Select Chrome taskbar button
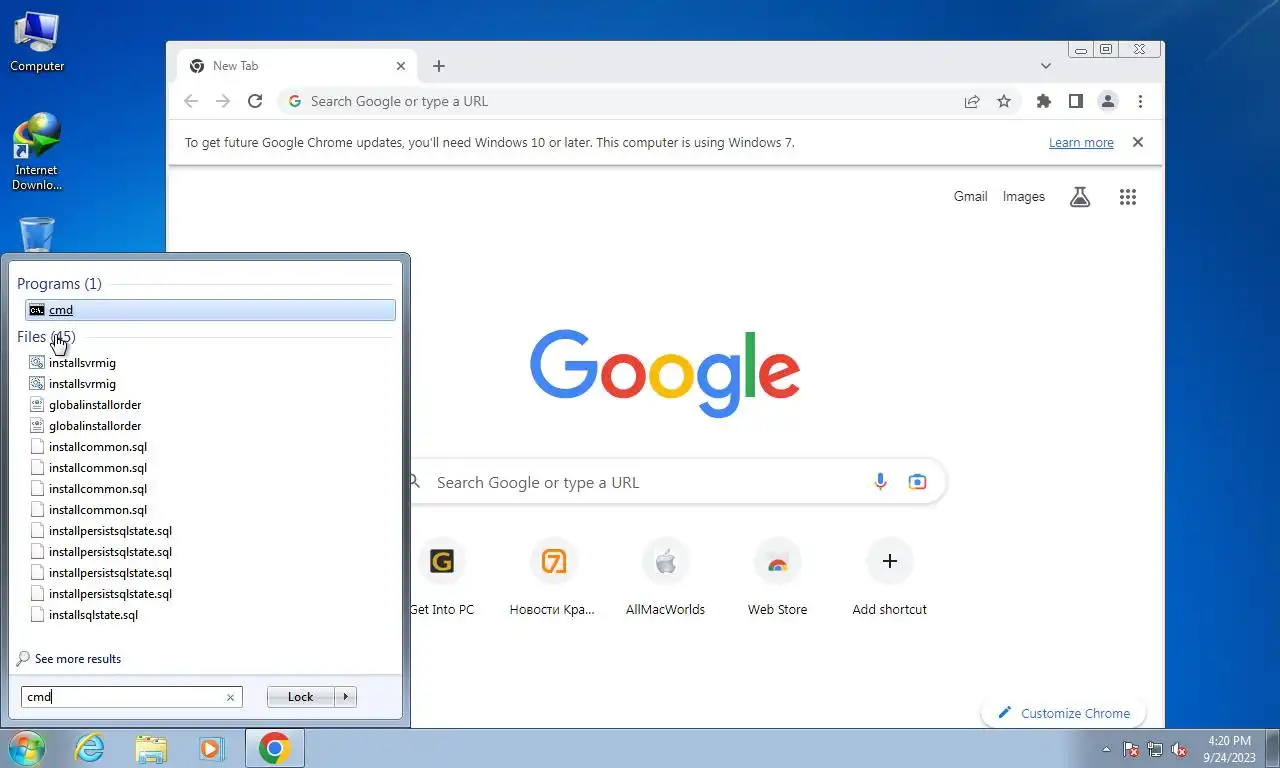 [275, 748]
